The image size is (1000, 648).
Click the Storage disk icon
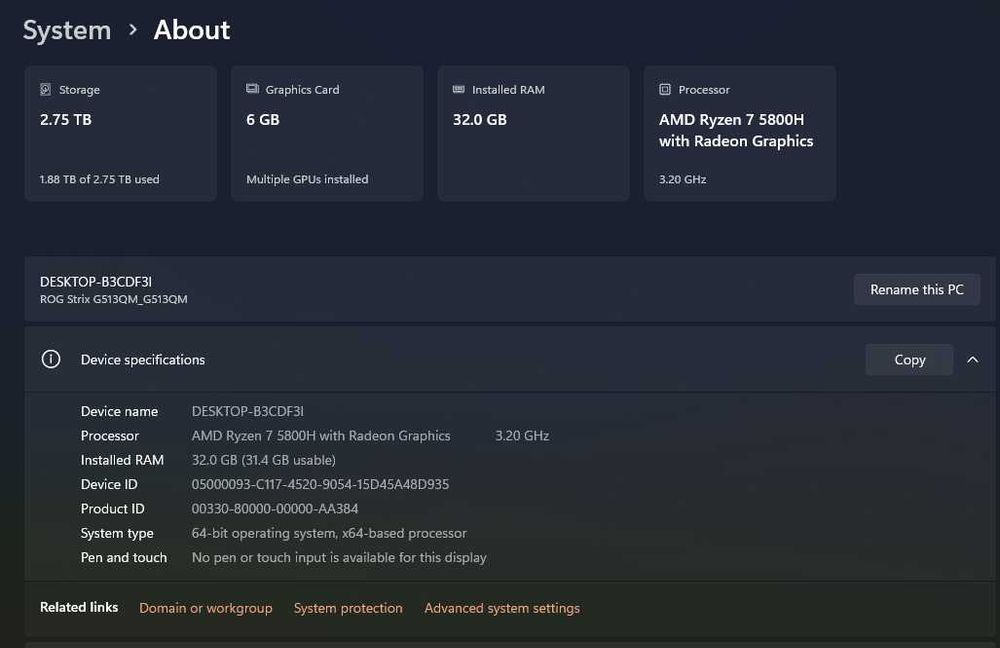[45, 89]
